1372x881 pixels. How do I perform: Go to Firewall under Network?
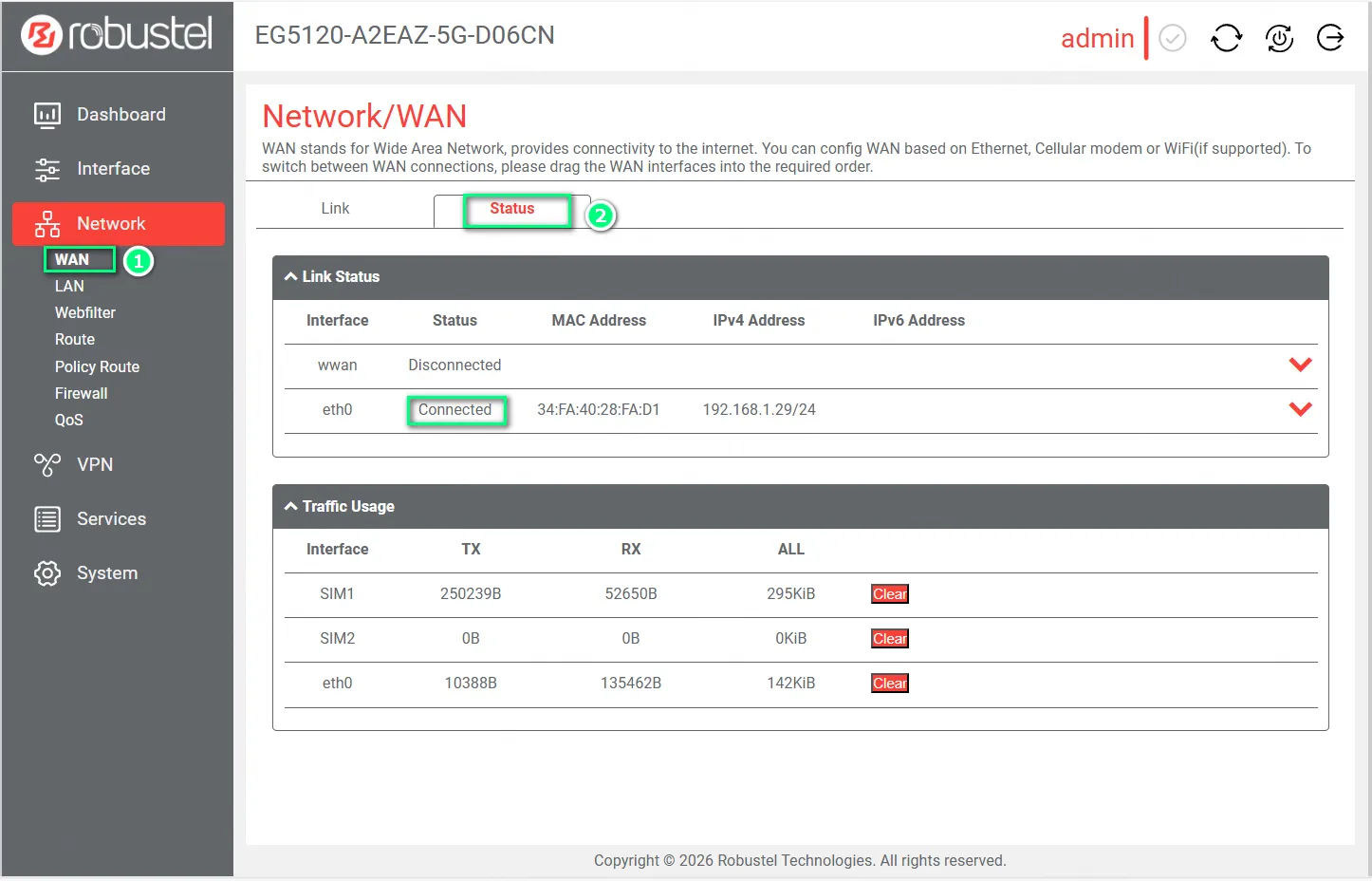tap(81, 393)
